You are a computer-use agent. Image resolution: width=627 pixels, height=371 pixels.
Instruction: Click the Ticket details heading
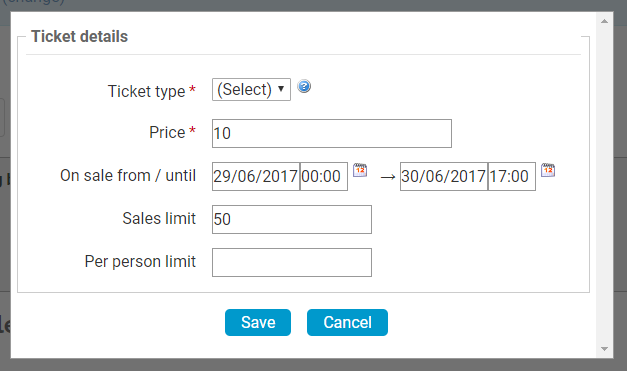(x=80, y=36)
